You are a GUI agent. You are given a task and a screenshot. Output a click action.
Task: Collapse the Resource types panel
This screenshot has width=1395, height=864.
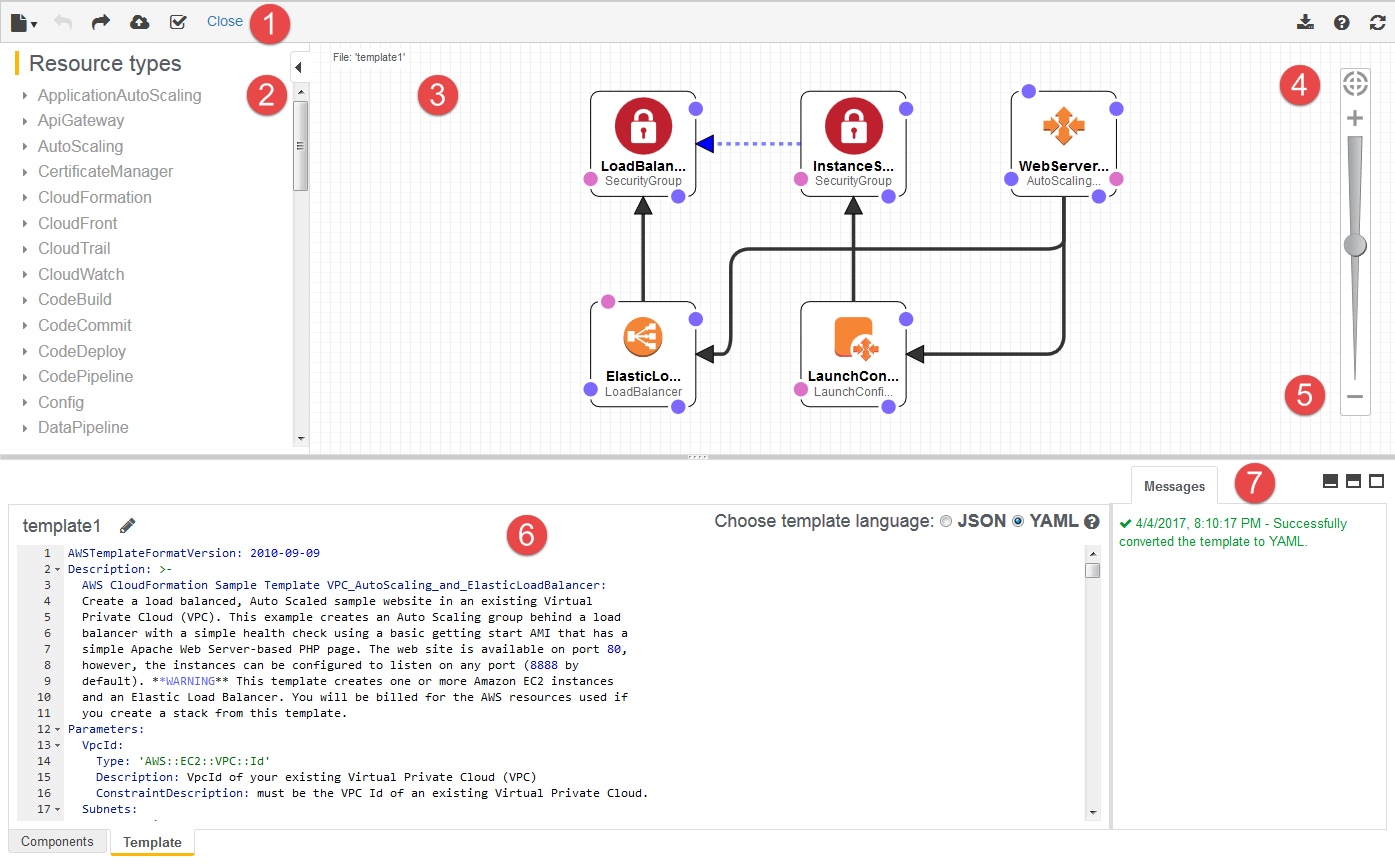pyautogui.click(x=299, y=67)
